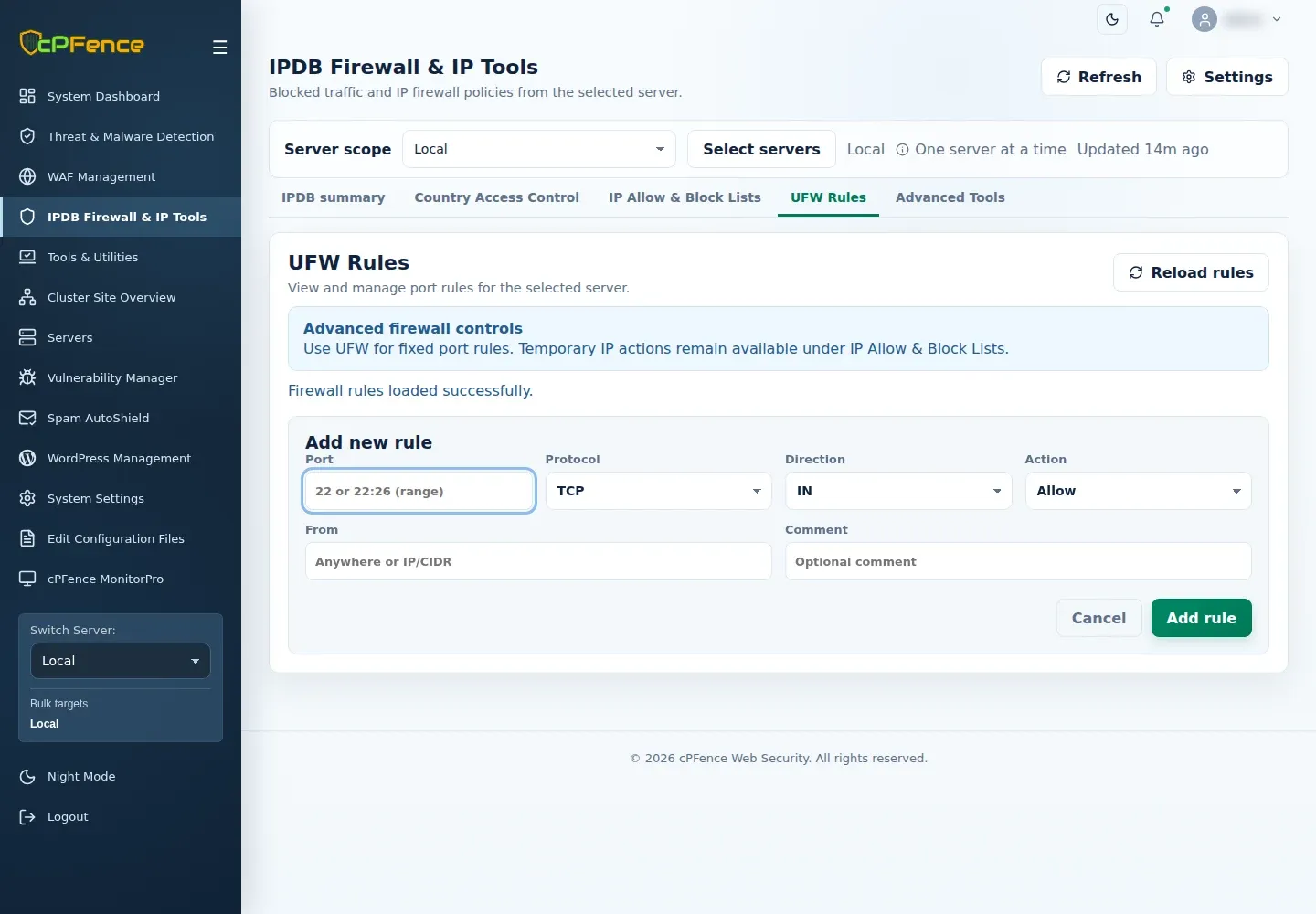Click the Spam AutoShield envelope icon
The height and width of the screenshot is (914, 1316).
(x=27, y=418)
